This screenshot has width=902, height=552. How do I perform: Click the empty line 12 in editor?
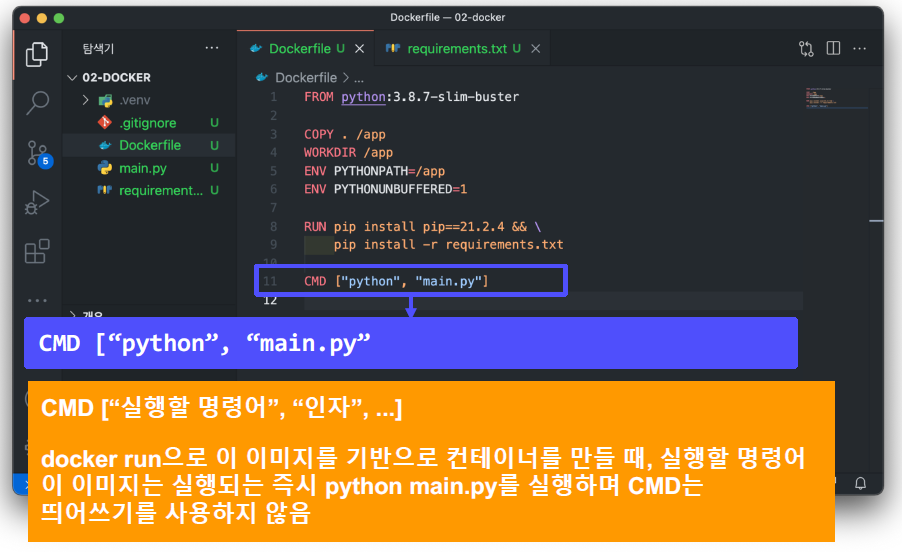(x=552, y=301)
